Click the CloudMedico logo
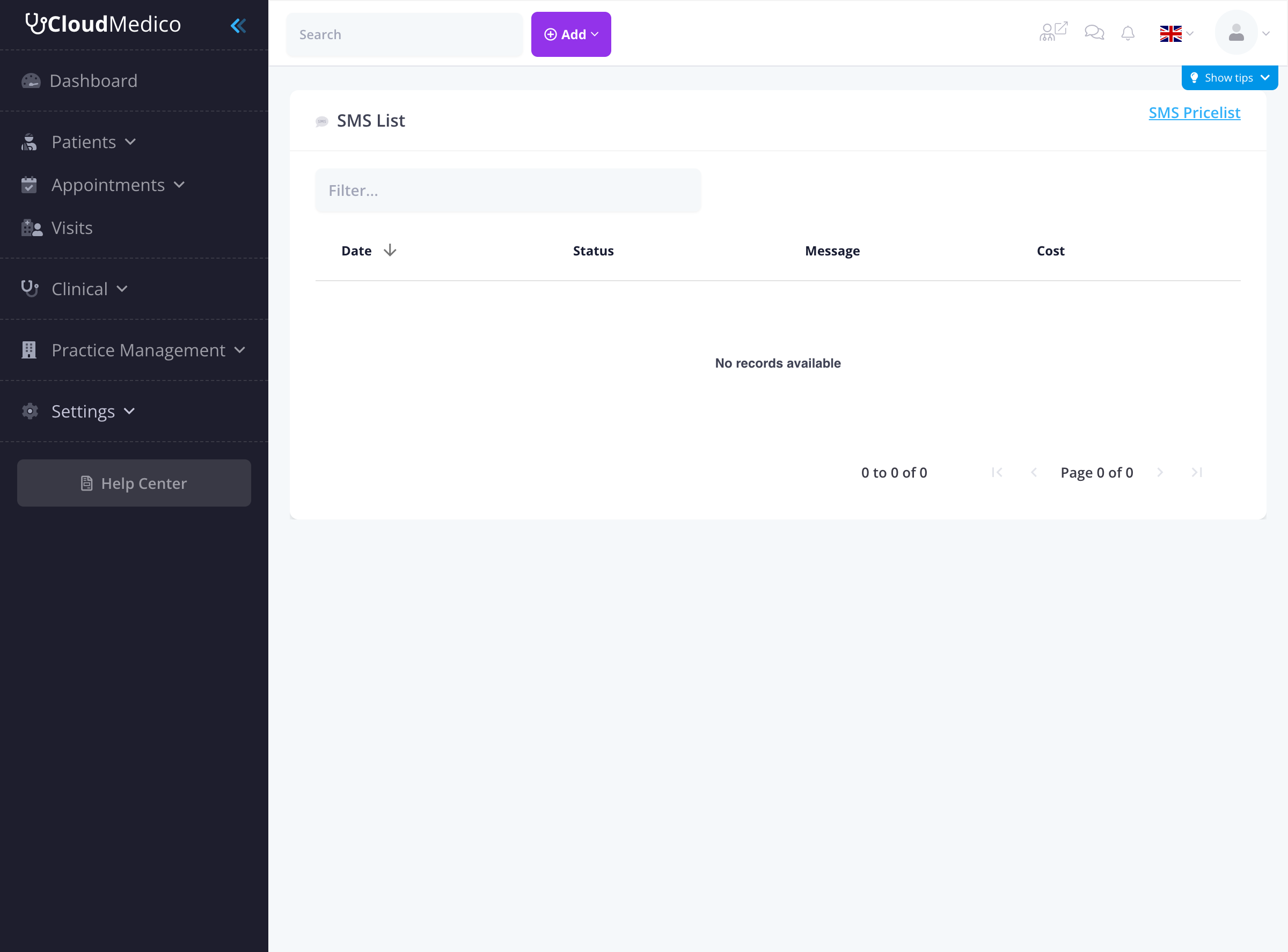Screen dimensions: 1288x952 click(x=103, y=24)
